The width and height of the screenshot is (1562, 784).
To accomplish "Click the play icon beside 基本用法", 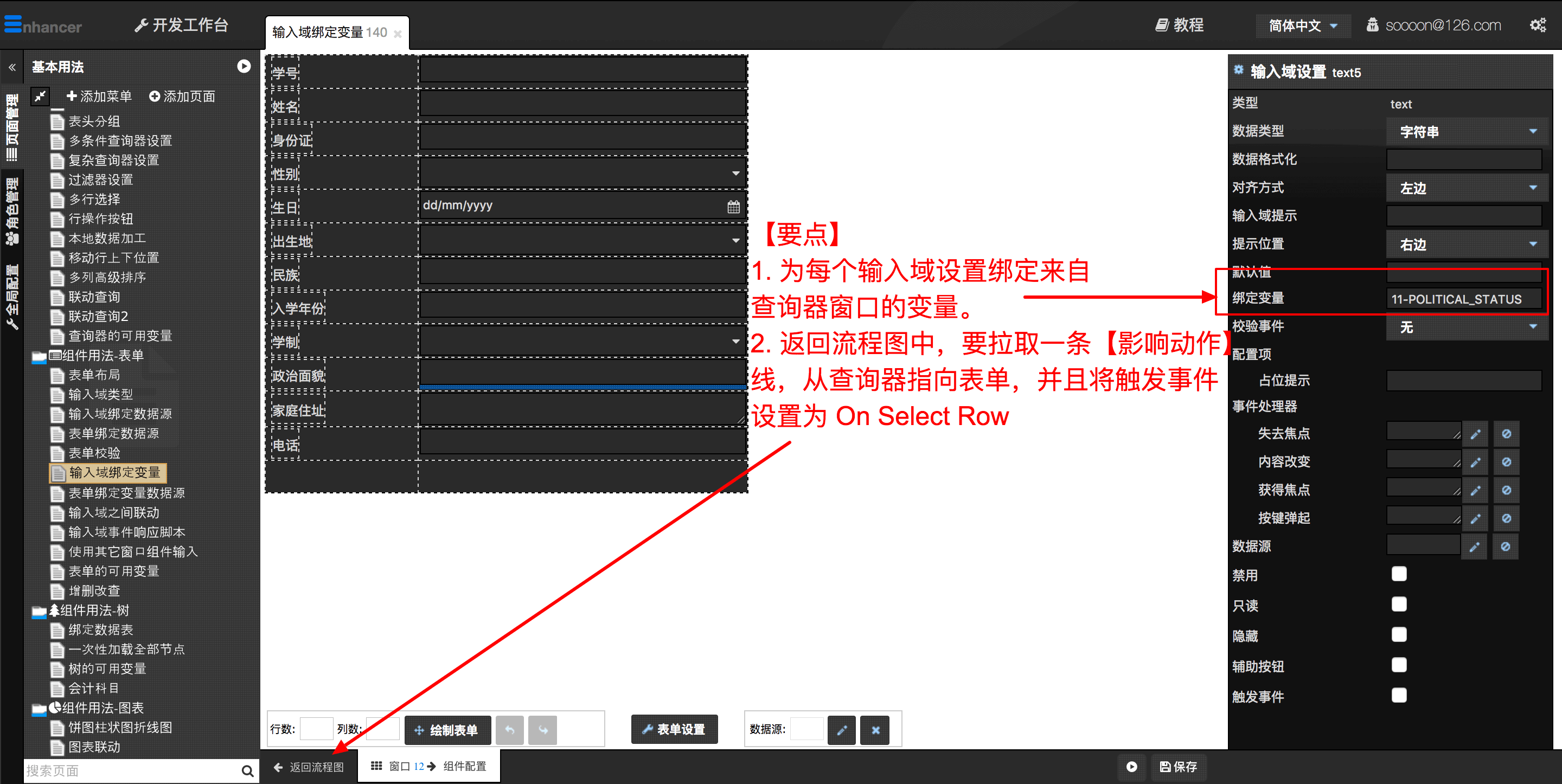I will click(x=244, y=67).
